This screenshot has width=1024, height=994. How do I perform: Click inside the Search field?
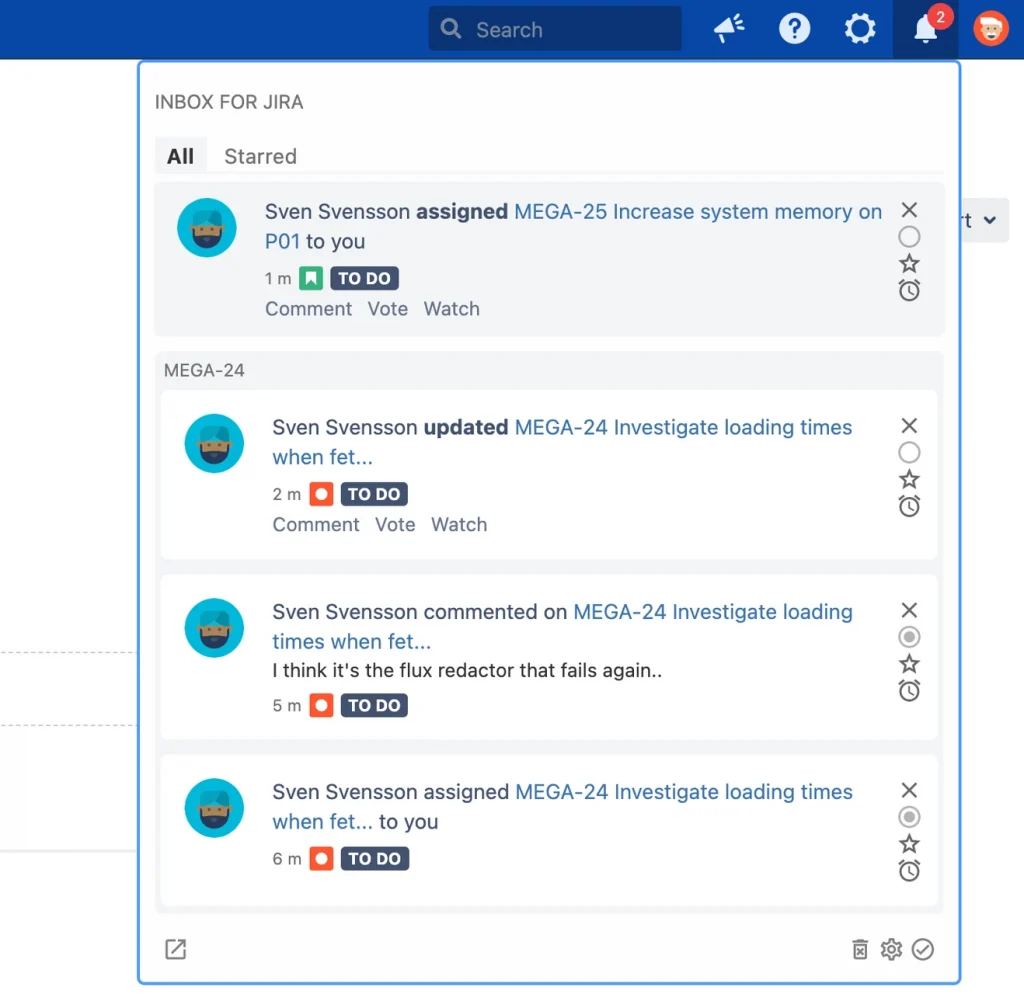[555, 29]
